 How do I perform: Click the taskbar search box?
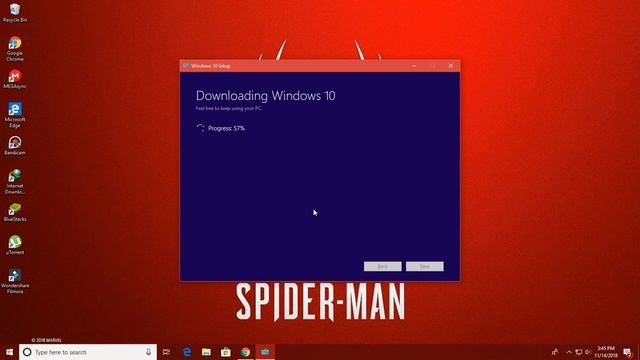click(x=88, y=352)
